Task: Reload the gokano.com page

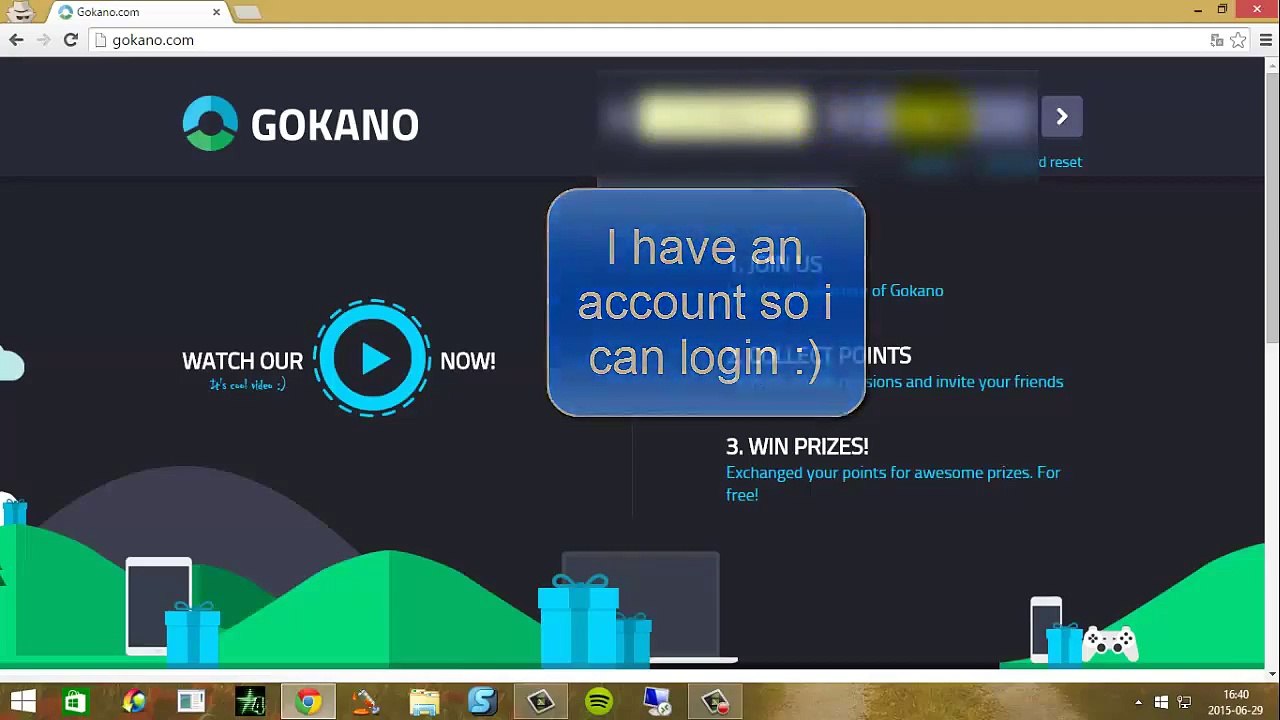Action: point(70,40)
